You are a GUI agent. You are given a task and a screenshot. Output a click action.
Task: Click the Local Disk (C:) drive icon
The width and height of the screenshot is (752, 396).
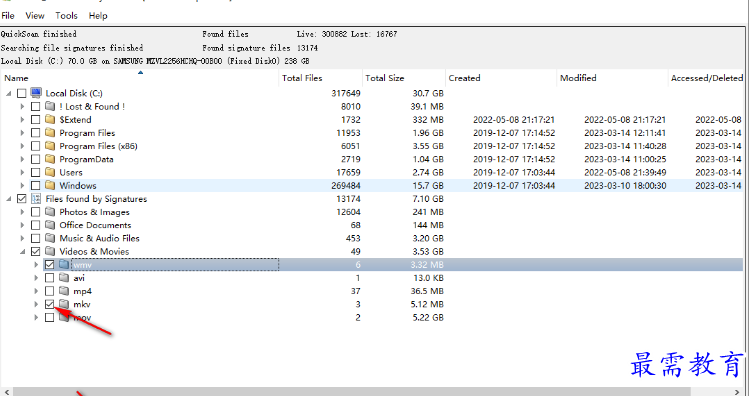(36, 93)
